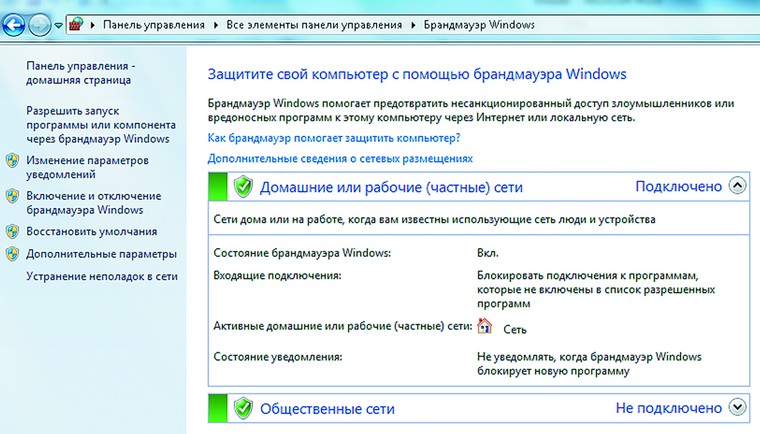The height and width of the screenshot is (434, 760).
Task: Open Изменение параметров уведомлений link
Action: click(x=87, y=167)
